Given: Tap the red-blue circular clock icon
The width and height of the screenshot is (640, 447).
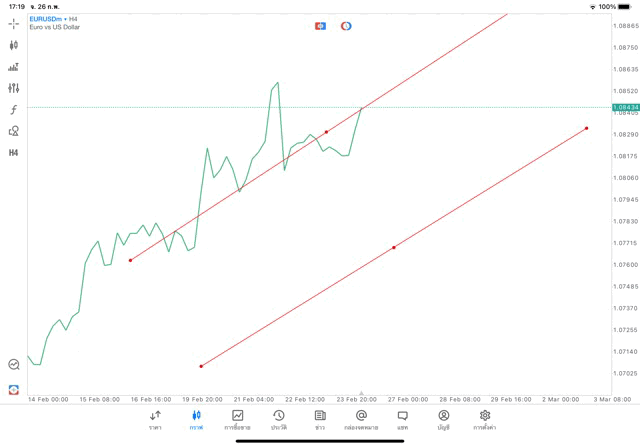Looking at the screenshot, I should tap(346, 26).
